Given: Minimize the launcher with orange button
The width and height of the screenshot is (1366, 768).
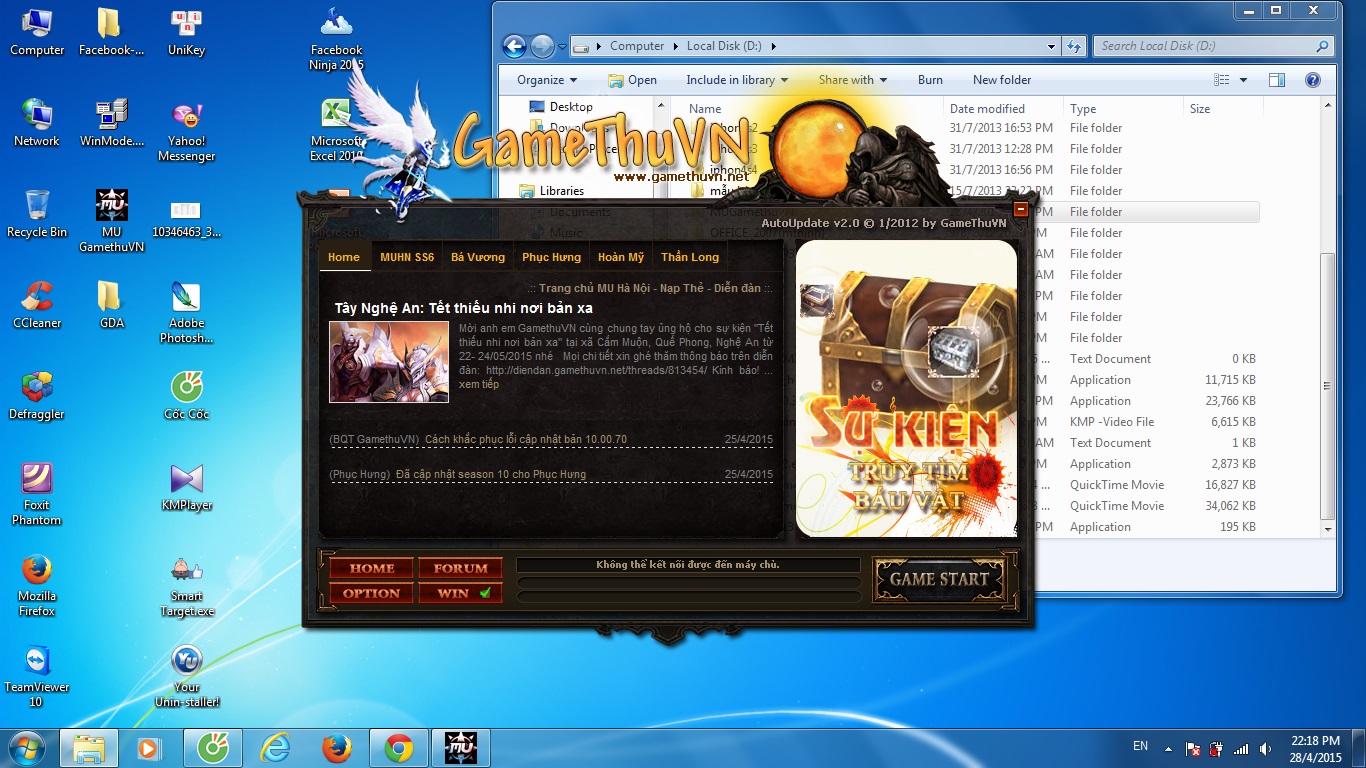Looking at the screenshot, I should [x=1021, y=210].
